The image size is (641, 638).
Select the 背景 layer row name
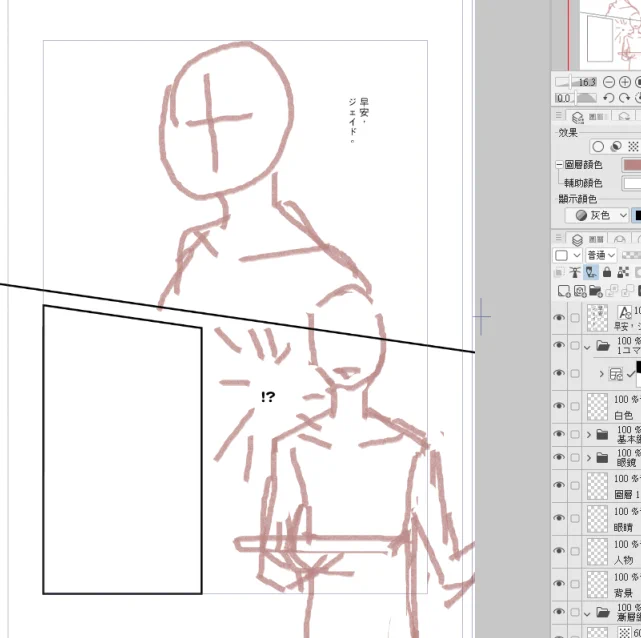coord(623,593)
